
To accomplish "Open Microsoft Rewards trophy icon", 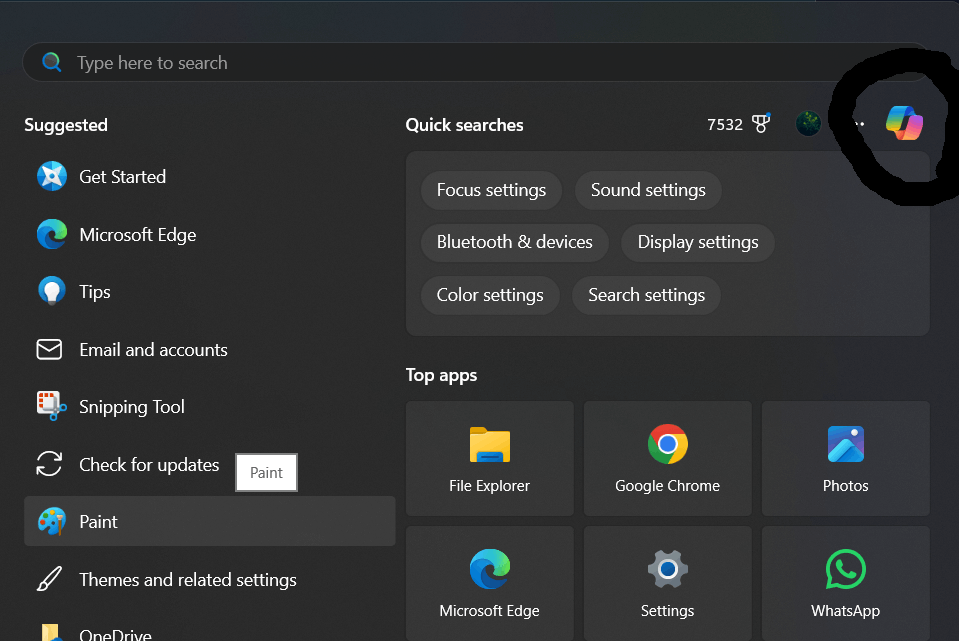I will [761, 124].
